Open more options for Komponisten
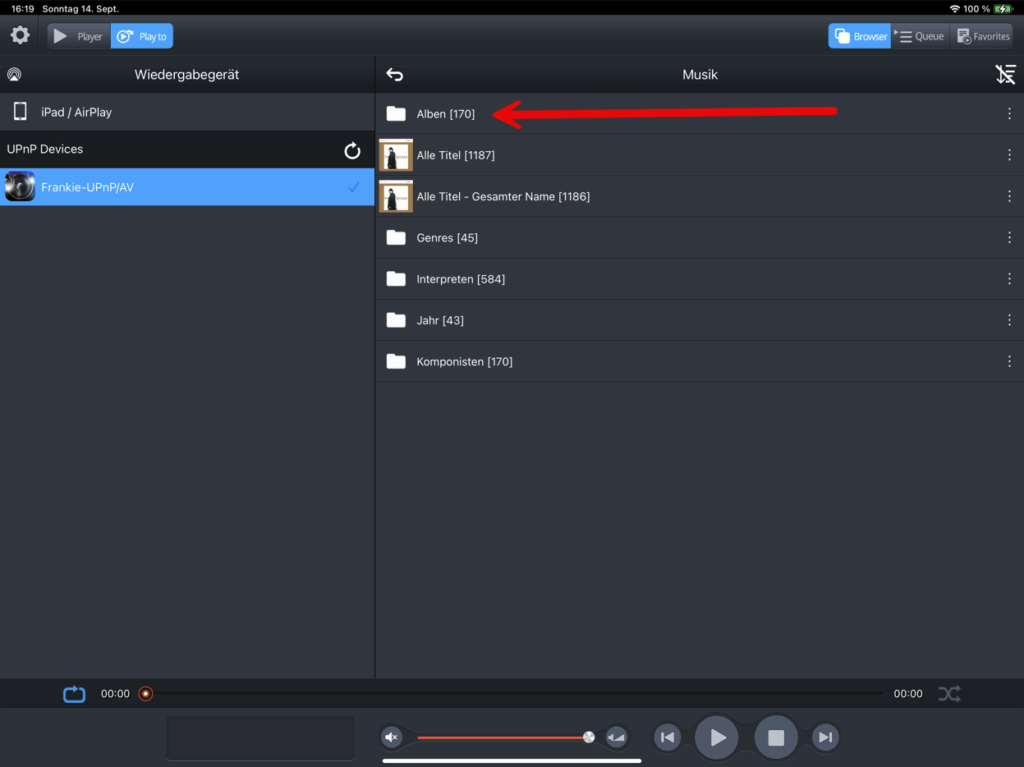Screen dimensions: 1024x767 point(1009,361)
